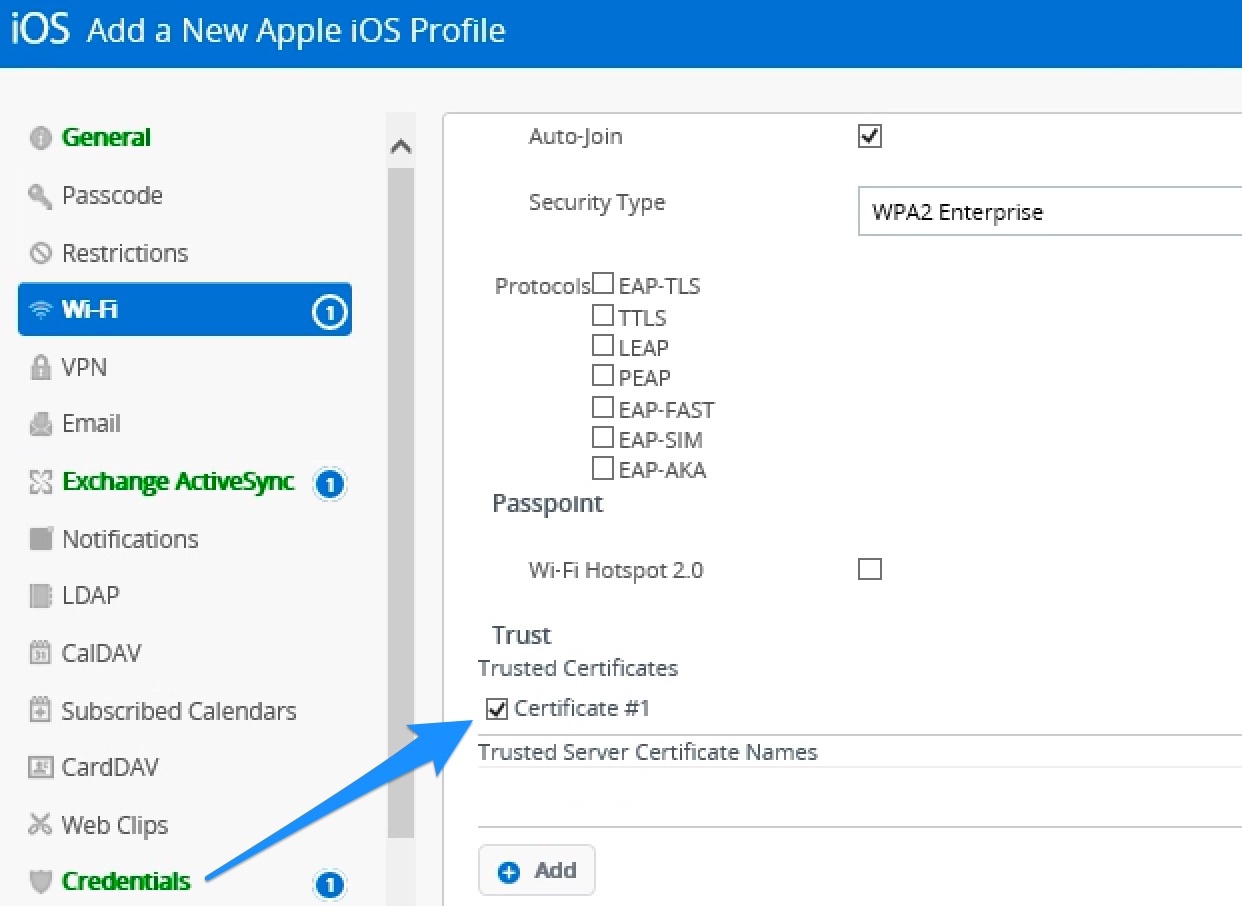
Task: Click the Email stamp icon
Action: pyautogui.click(x=40, y=424)
